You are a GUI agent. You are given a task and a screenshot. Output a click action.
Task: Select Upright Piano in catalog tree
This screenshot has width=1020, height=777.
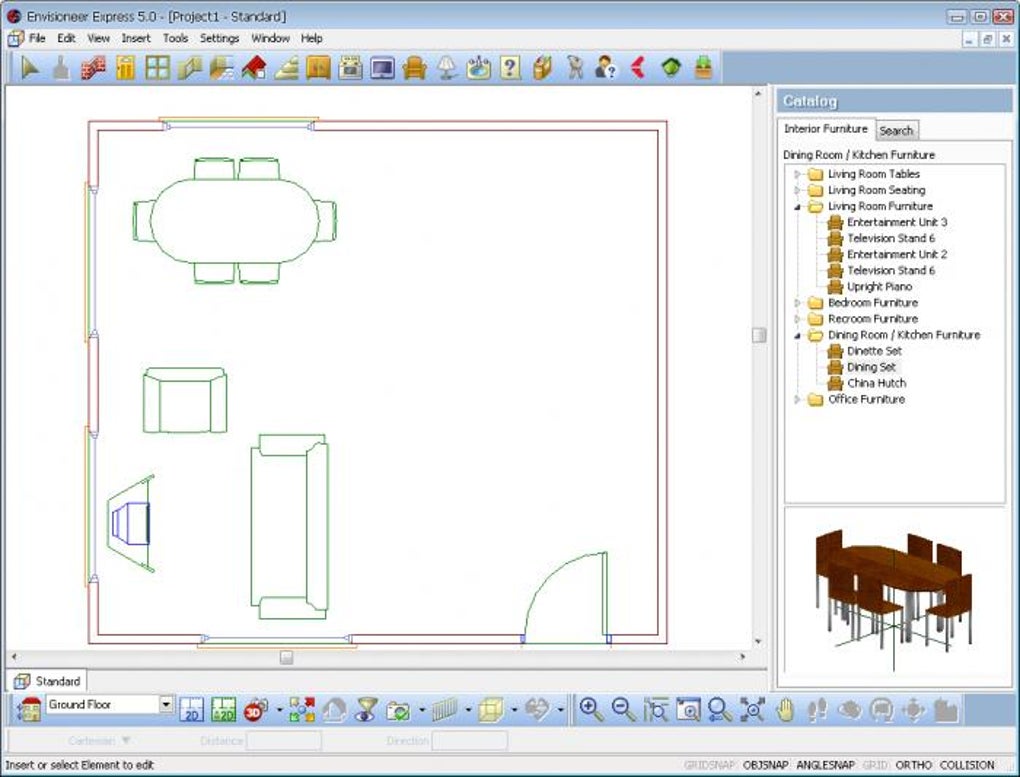tap(879, 287)
